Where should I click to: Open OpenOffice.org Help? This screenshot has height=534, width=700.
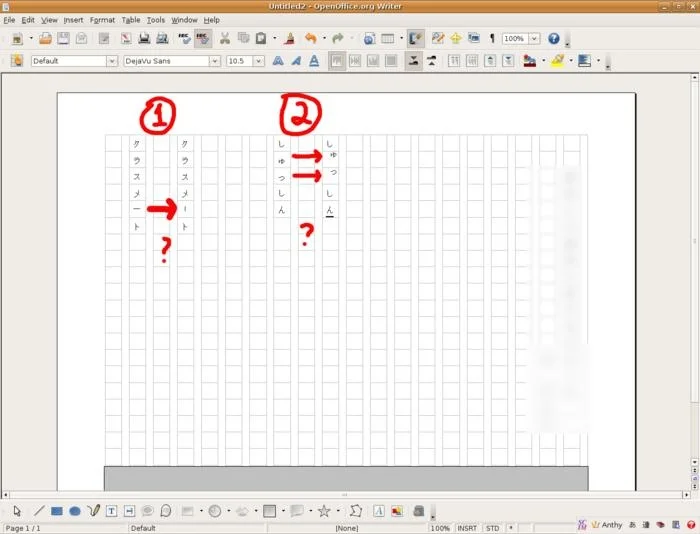554,39
